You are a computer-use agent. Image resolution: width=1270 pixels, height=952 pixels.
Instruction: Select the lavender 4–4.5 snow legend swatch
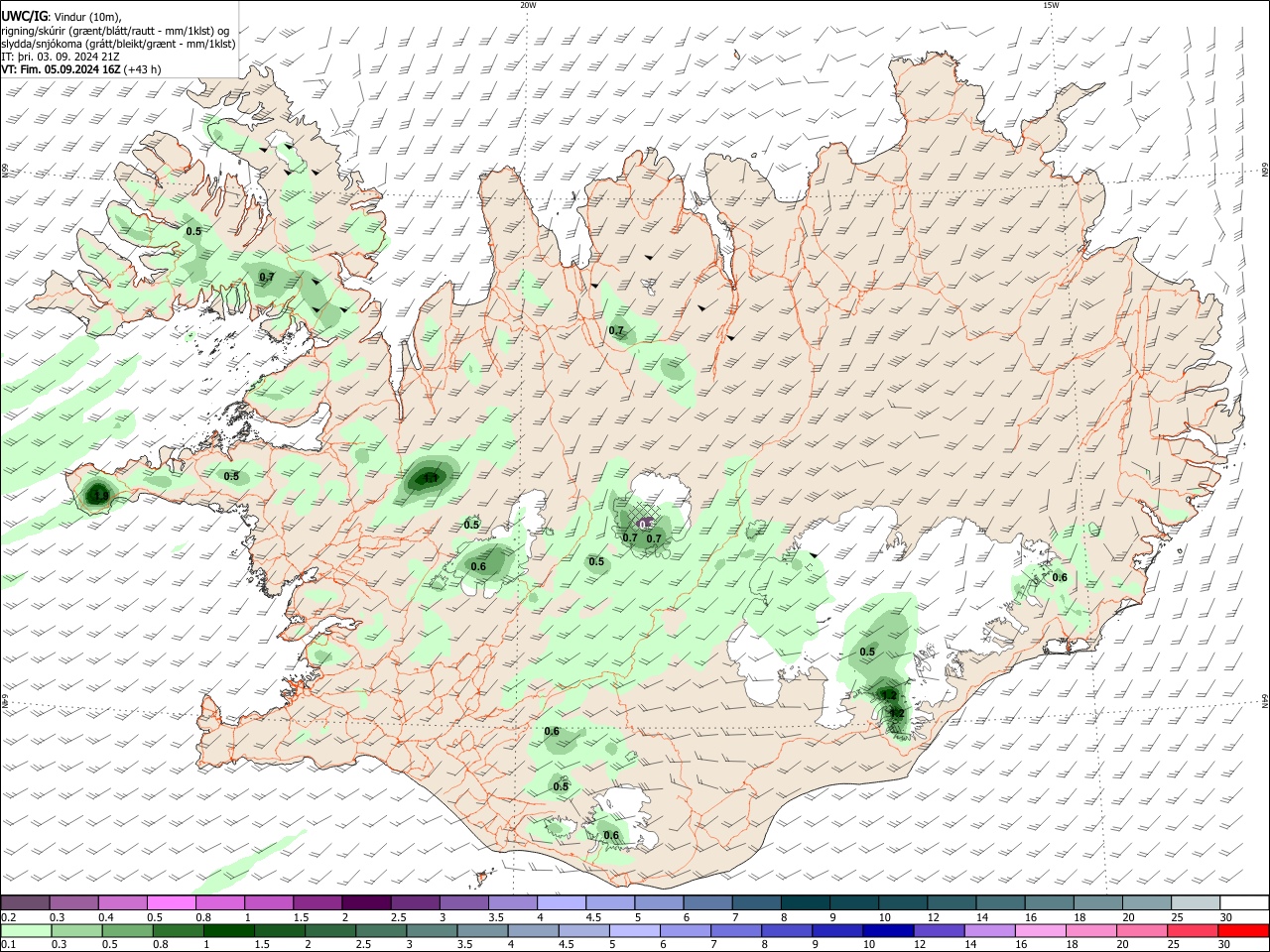pyautogui.click(x=561, y=903)
